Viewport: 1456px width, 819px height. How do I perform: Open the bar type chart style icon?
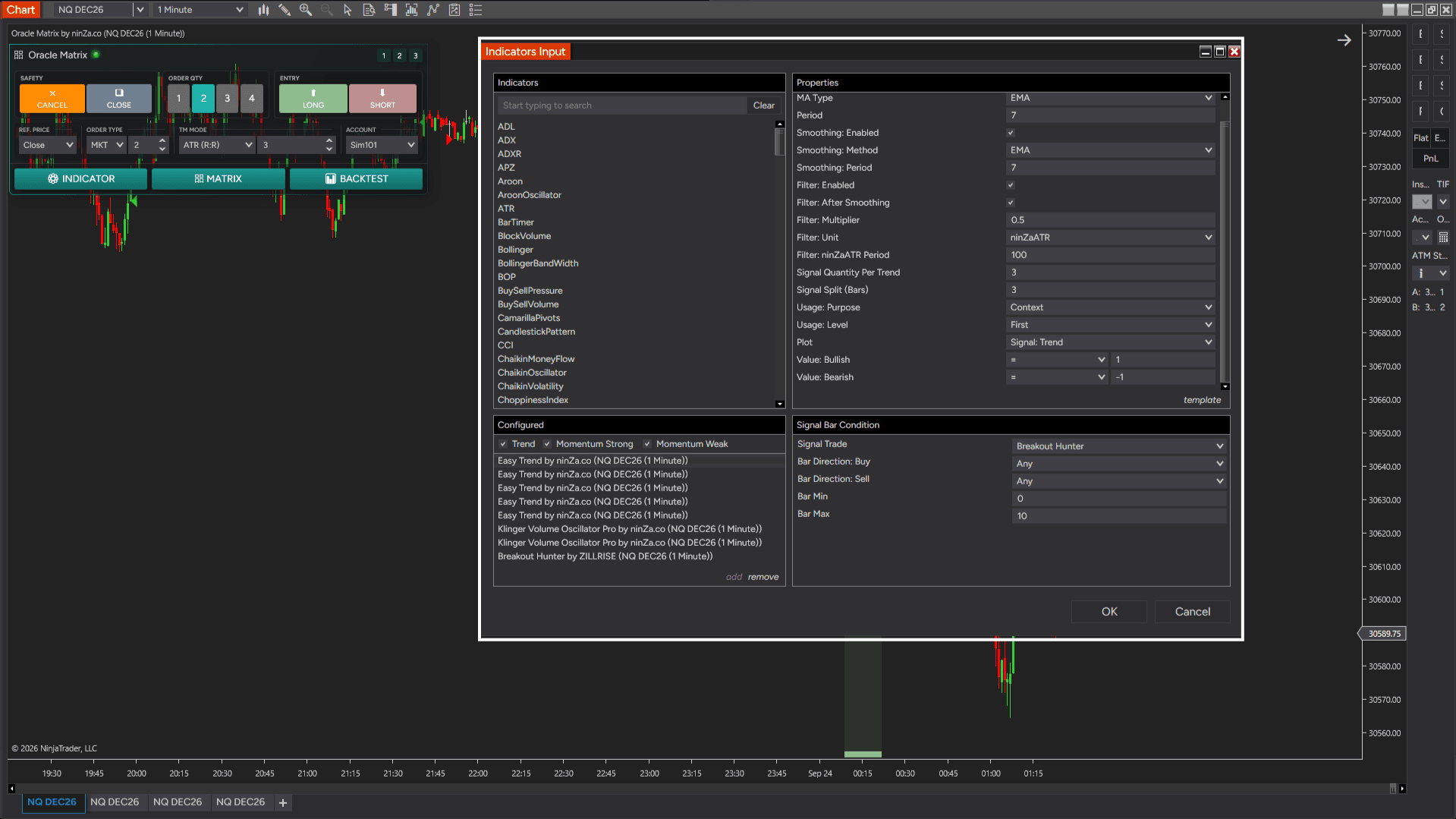coord(263,10)
